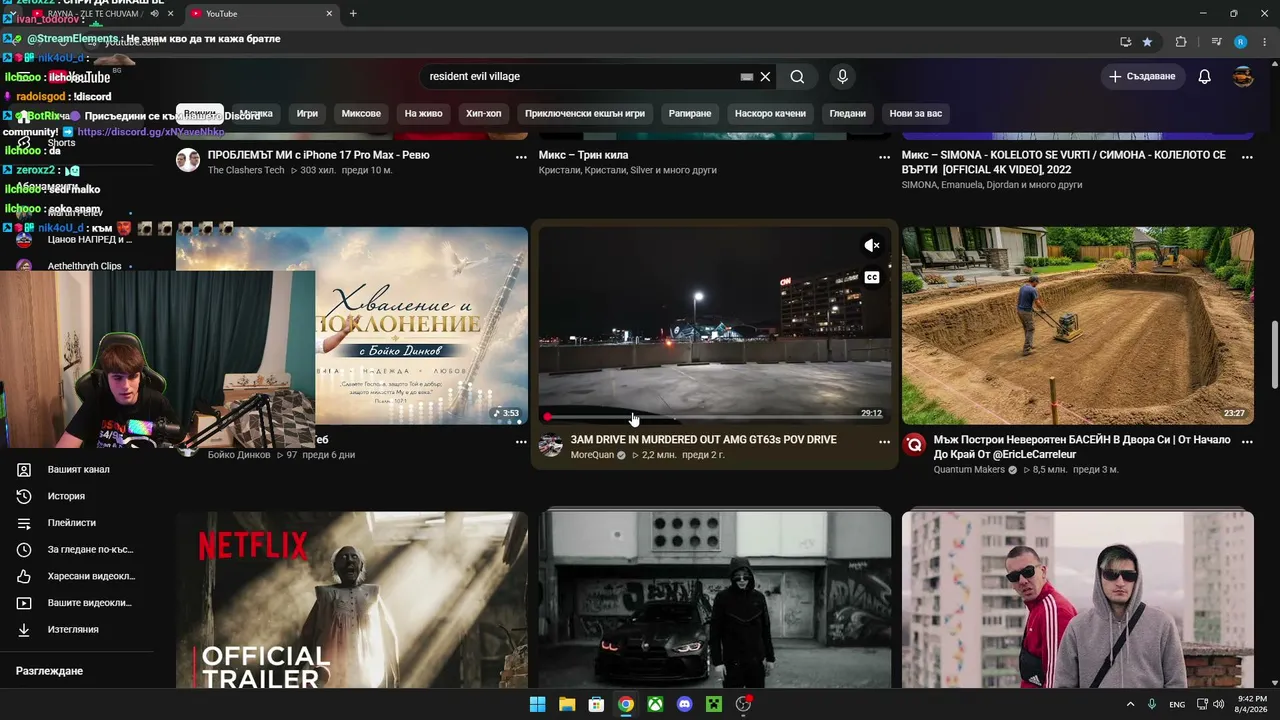Close the YouTube browser tab
This screenshot has height=720, width=1280.
tap(329, 14)
